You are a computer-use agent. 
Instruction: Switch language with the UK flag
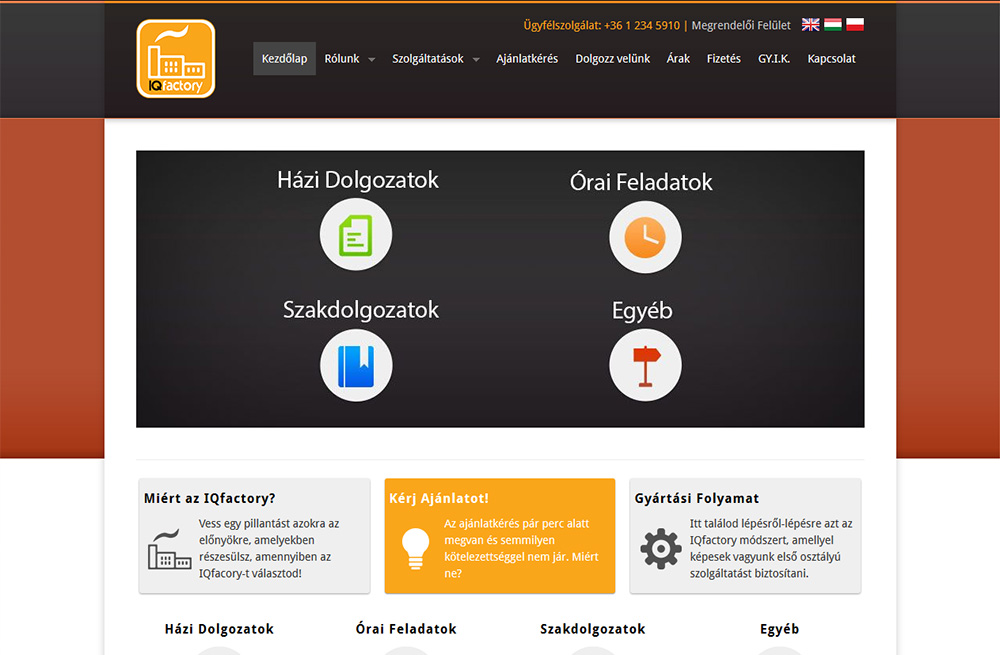pyautogui.click(x=811, y=25)
